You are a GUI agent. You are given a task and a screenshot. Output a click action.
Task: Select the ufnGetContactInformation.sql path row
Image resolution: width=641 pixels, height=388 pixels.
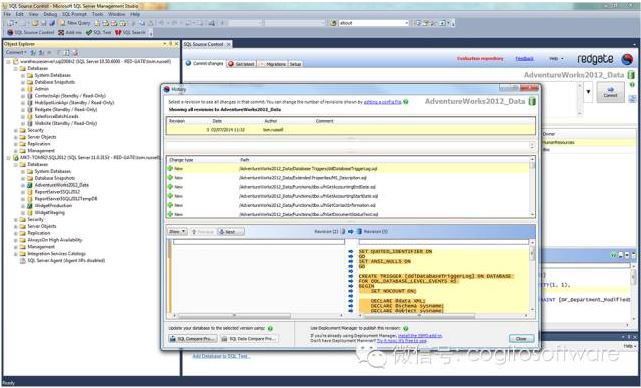point(347,205)
